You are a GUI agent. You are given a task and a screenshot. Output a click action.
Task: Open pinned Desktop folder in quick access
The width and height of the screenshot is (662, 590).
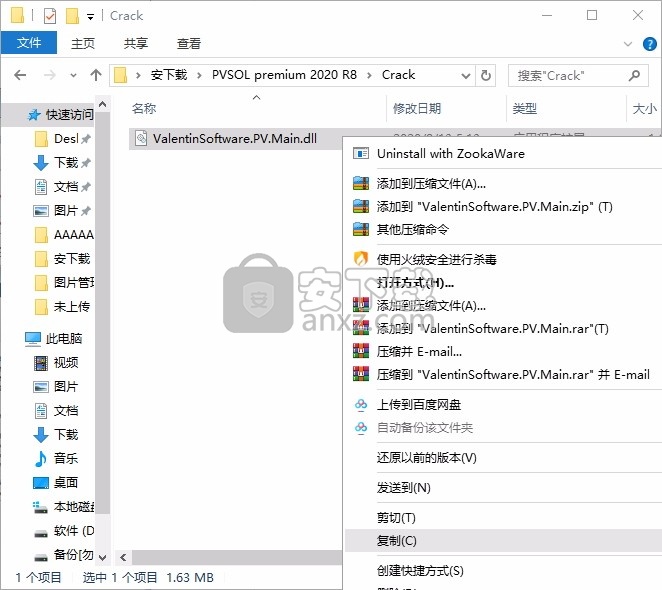coord(62,139)
